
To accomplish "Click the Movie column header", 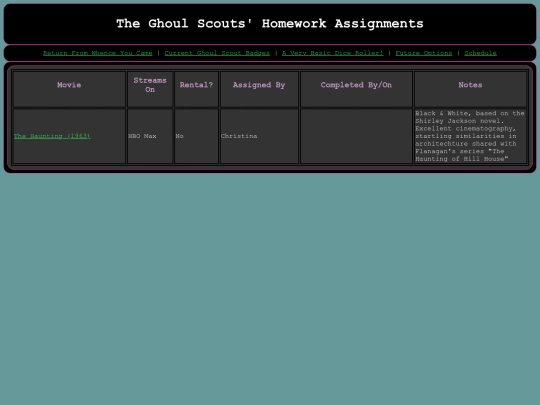I will pos(69,89).
